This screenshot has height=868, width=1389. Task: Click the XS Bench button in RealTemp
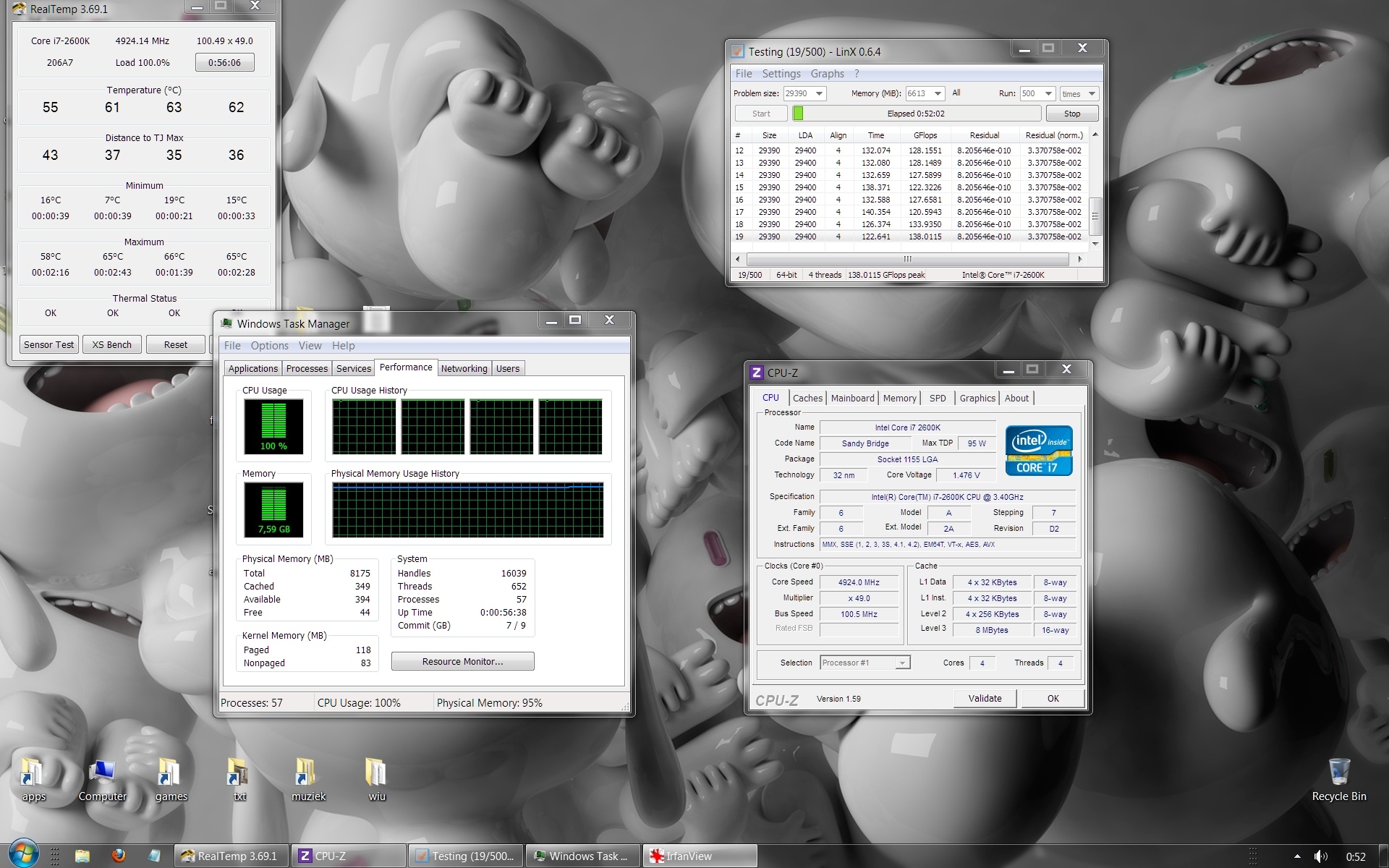tap(112, 344)
